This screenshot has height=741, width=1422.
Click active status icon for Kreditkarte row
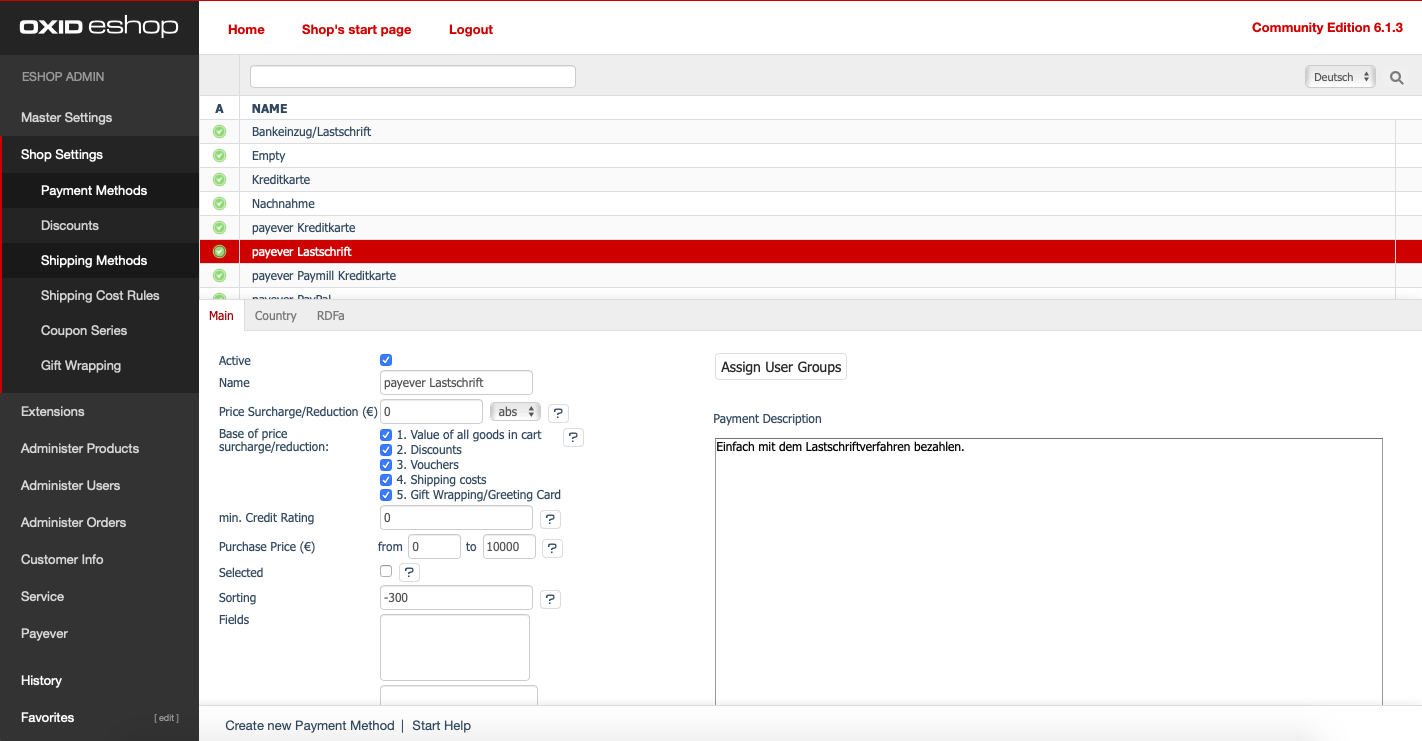[x=219, y=180]
